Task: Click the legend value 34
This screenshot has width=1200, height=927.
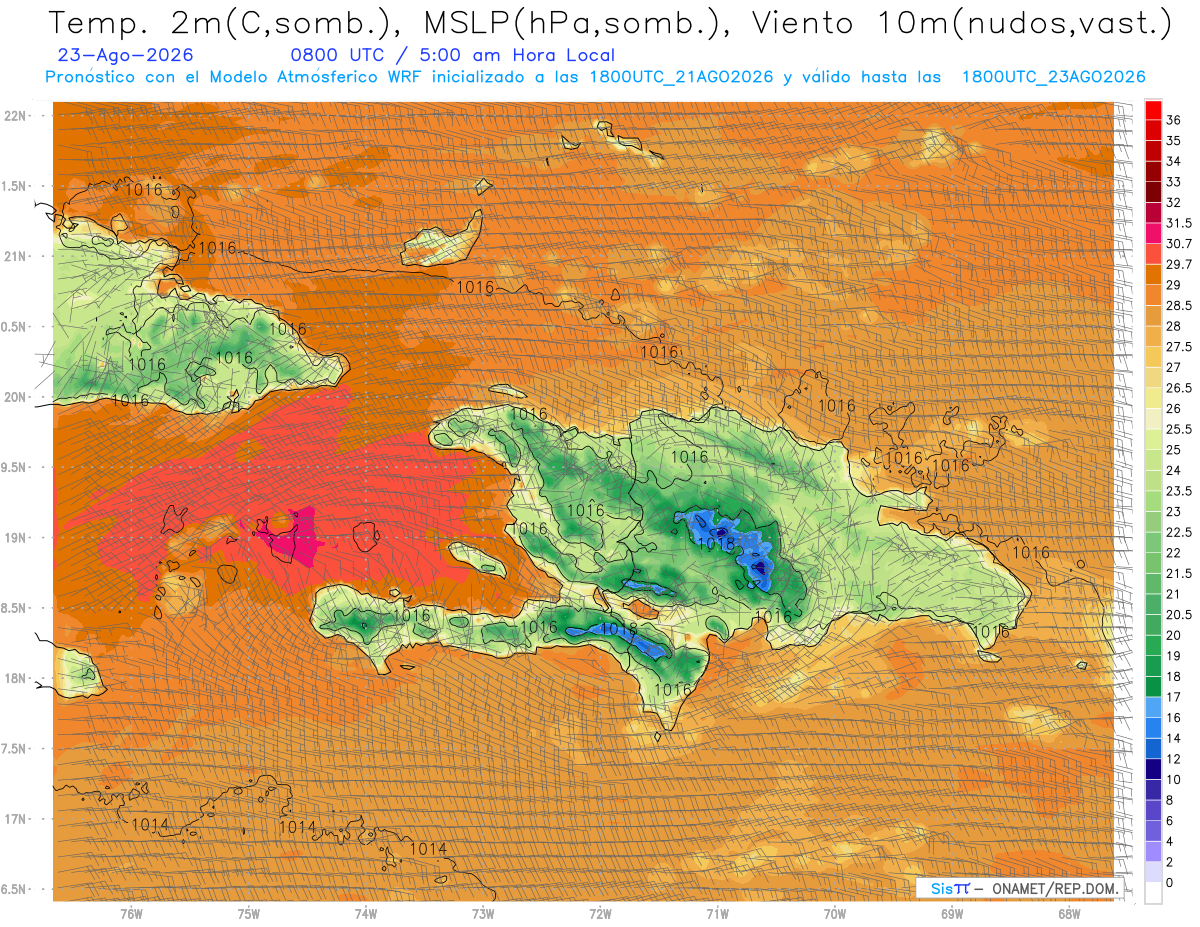Action: [1174, 161]
